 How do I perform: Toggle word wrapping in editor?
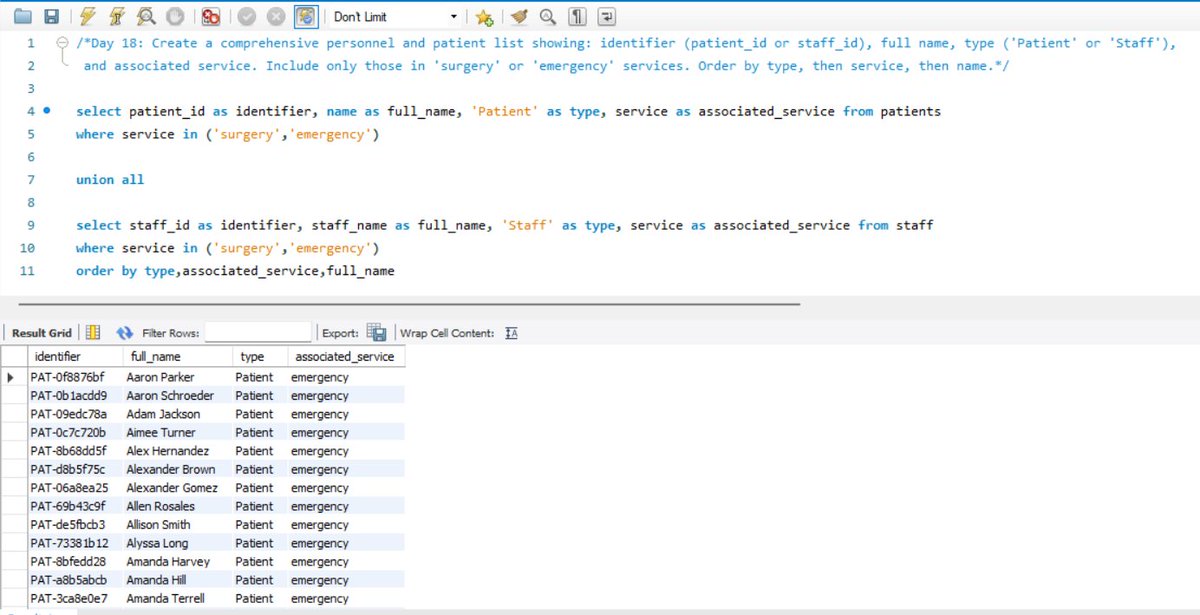606,16
